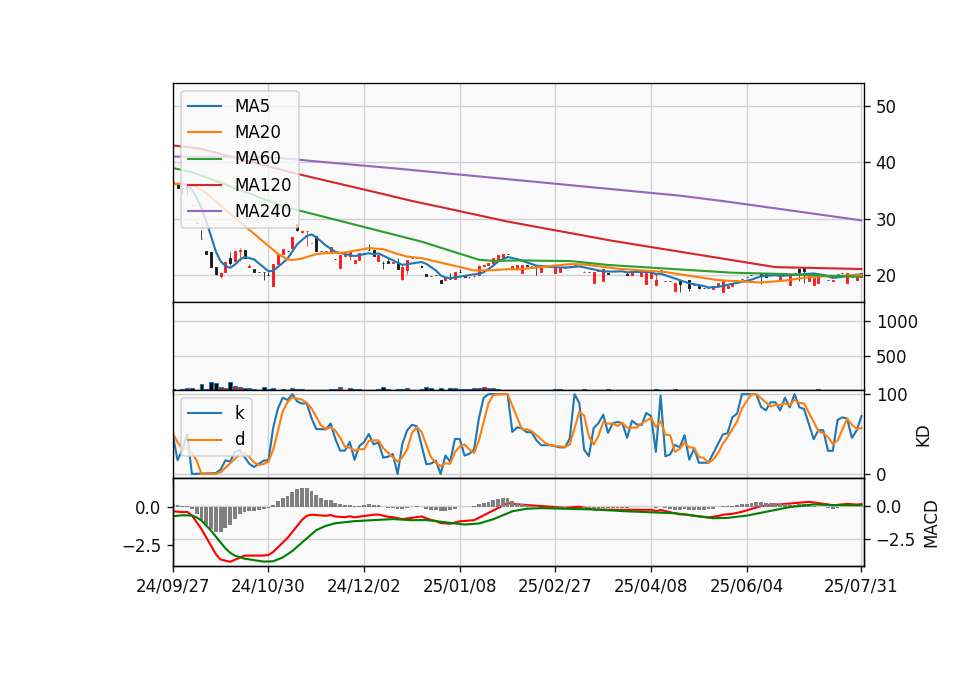Click the MA20 legend label
The height and width of the screenshot is (690, 960).
[257, 132]
